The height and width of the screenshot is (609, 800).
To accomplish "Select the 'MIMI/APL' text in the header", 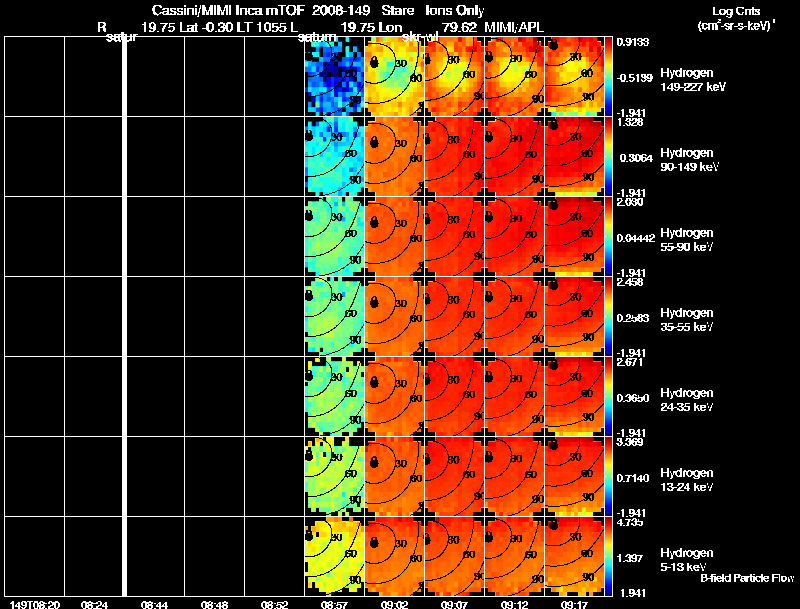I will 514,27.
